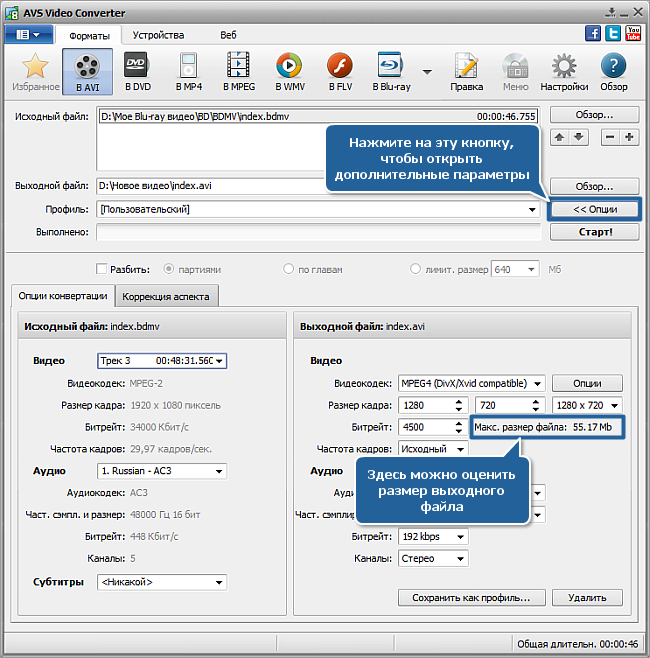Open the main application menu button

(x=29, y=34)
